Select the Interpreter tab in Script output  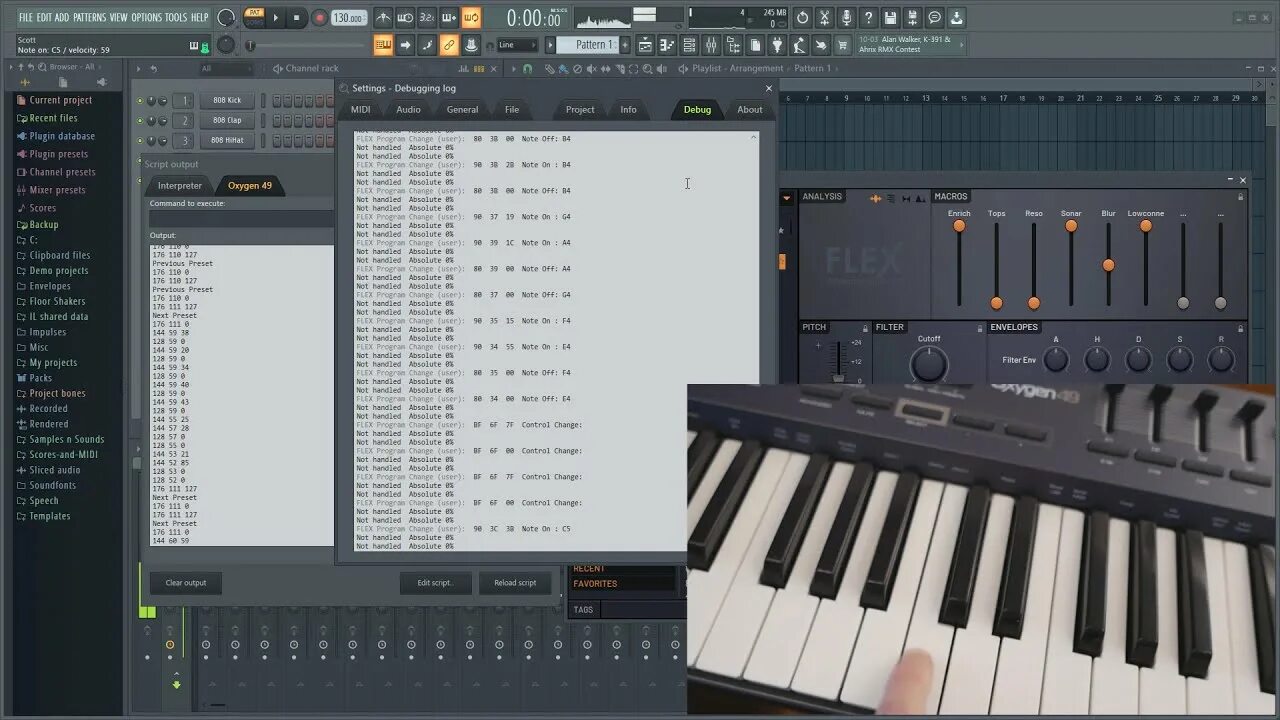coord(180,185)
